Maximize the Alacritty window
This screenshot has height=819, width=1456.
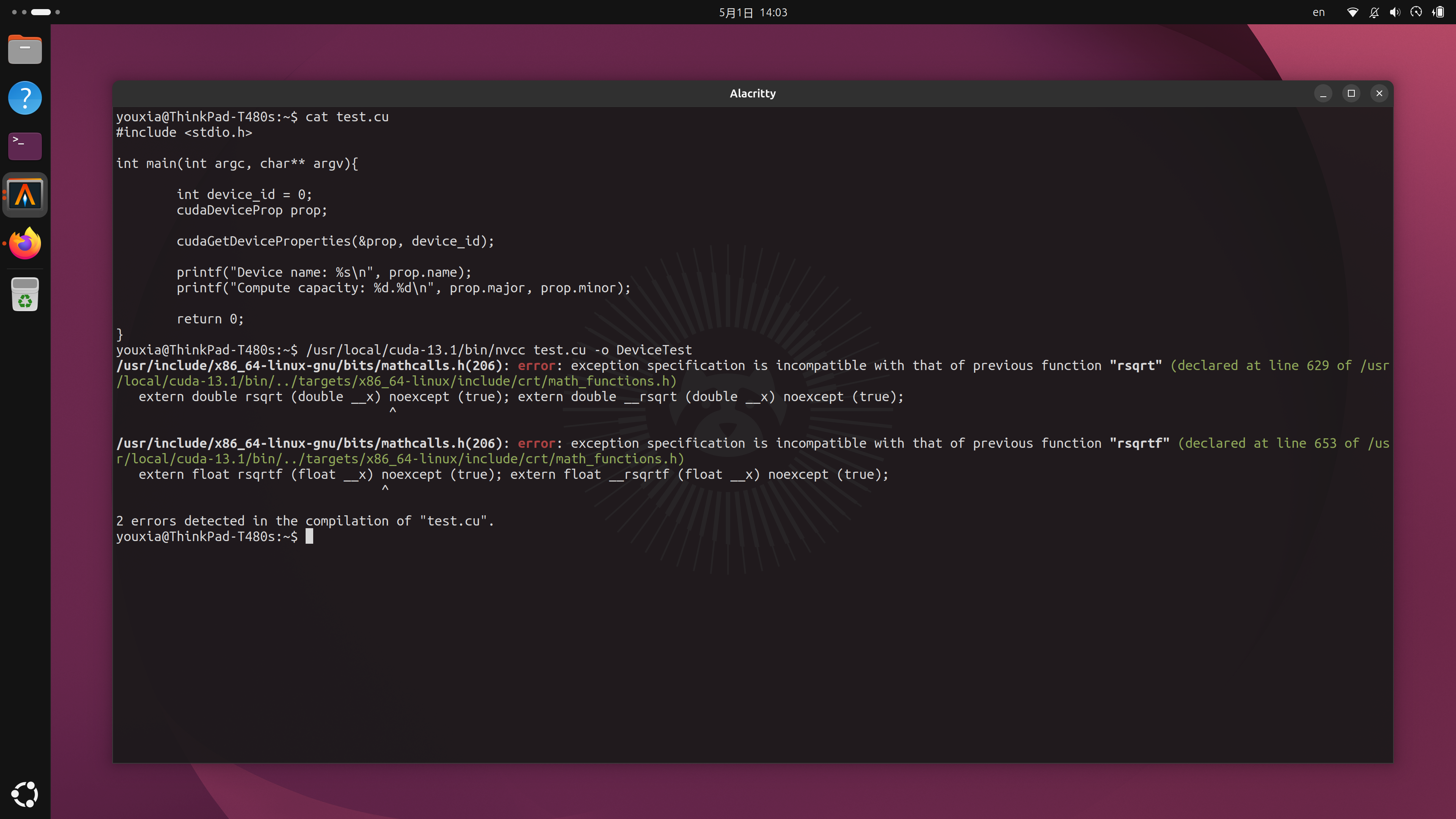(x=1351, y=93)
